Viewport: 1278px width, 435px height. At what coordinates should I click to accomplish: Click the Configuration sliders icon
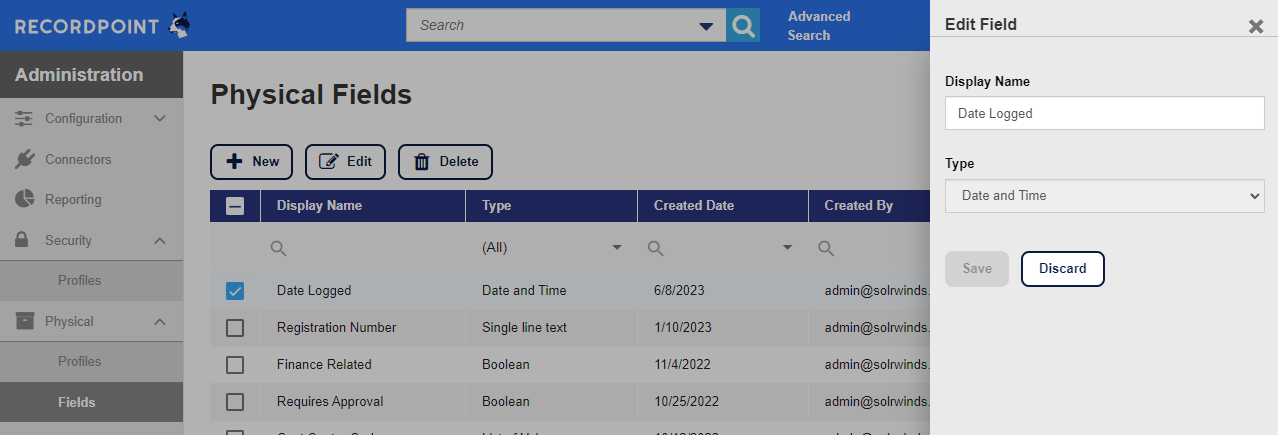point(25,118)
